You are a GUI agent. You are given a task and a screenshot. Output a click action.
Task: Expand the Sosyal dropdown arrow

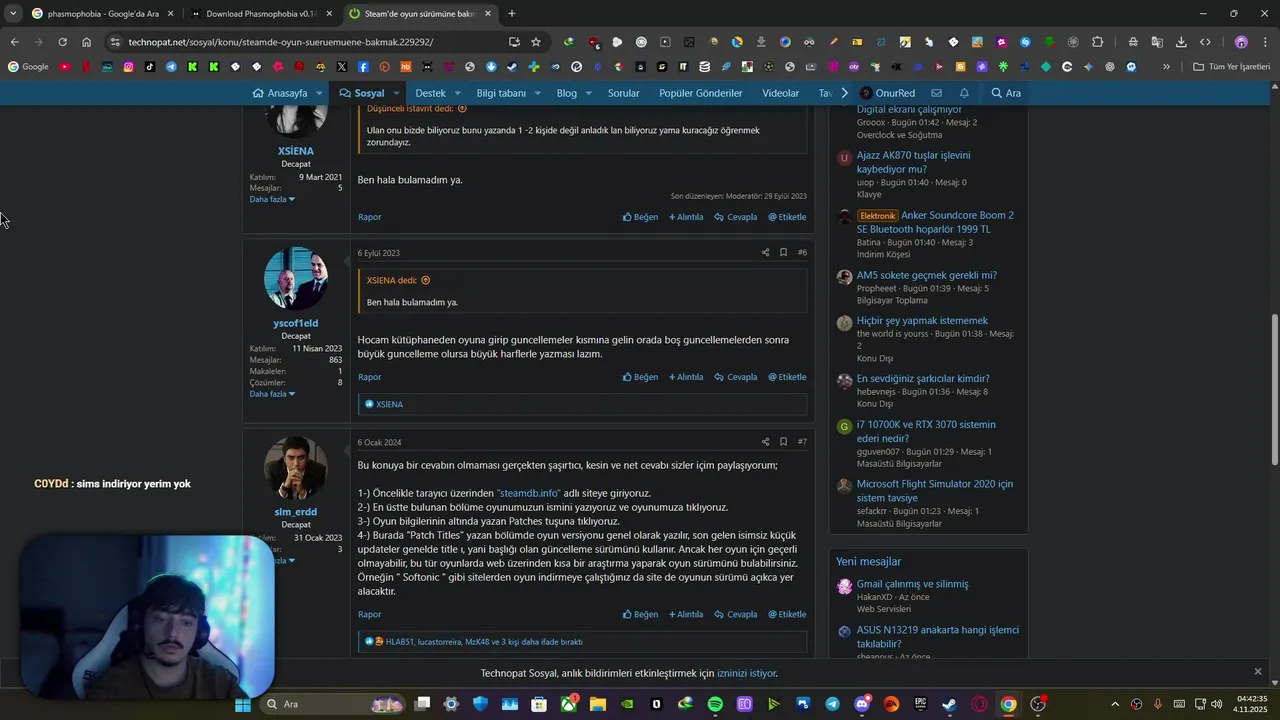[x=396, y=93]
